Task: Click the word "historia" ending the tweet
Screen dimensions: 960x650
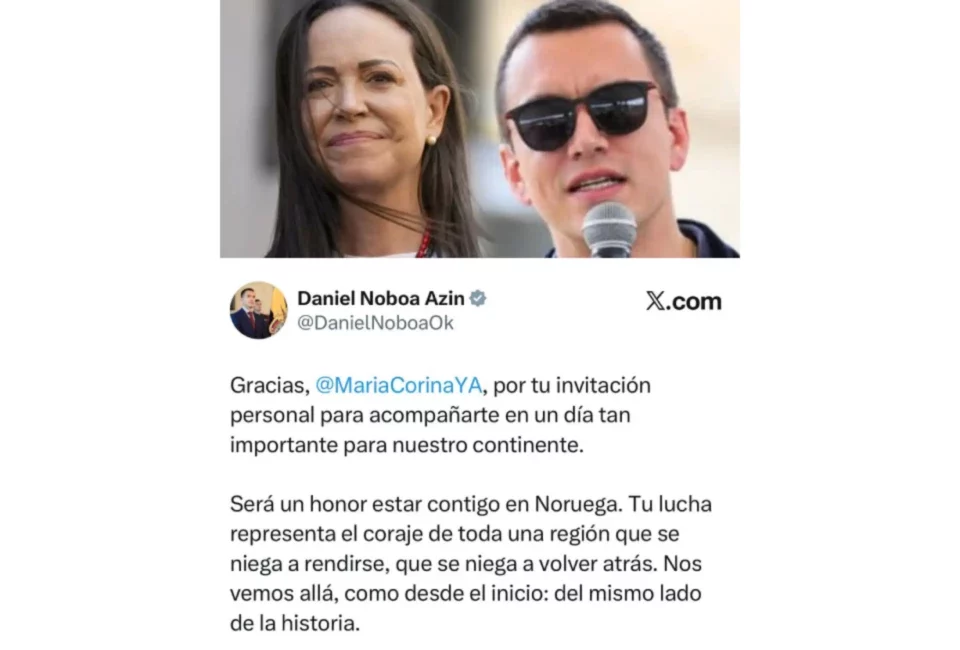Action: (320, 624)
